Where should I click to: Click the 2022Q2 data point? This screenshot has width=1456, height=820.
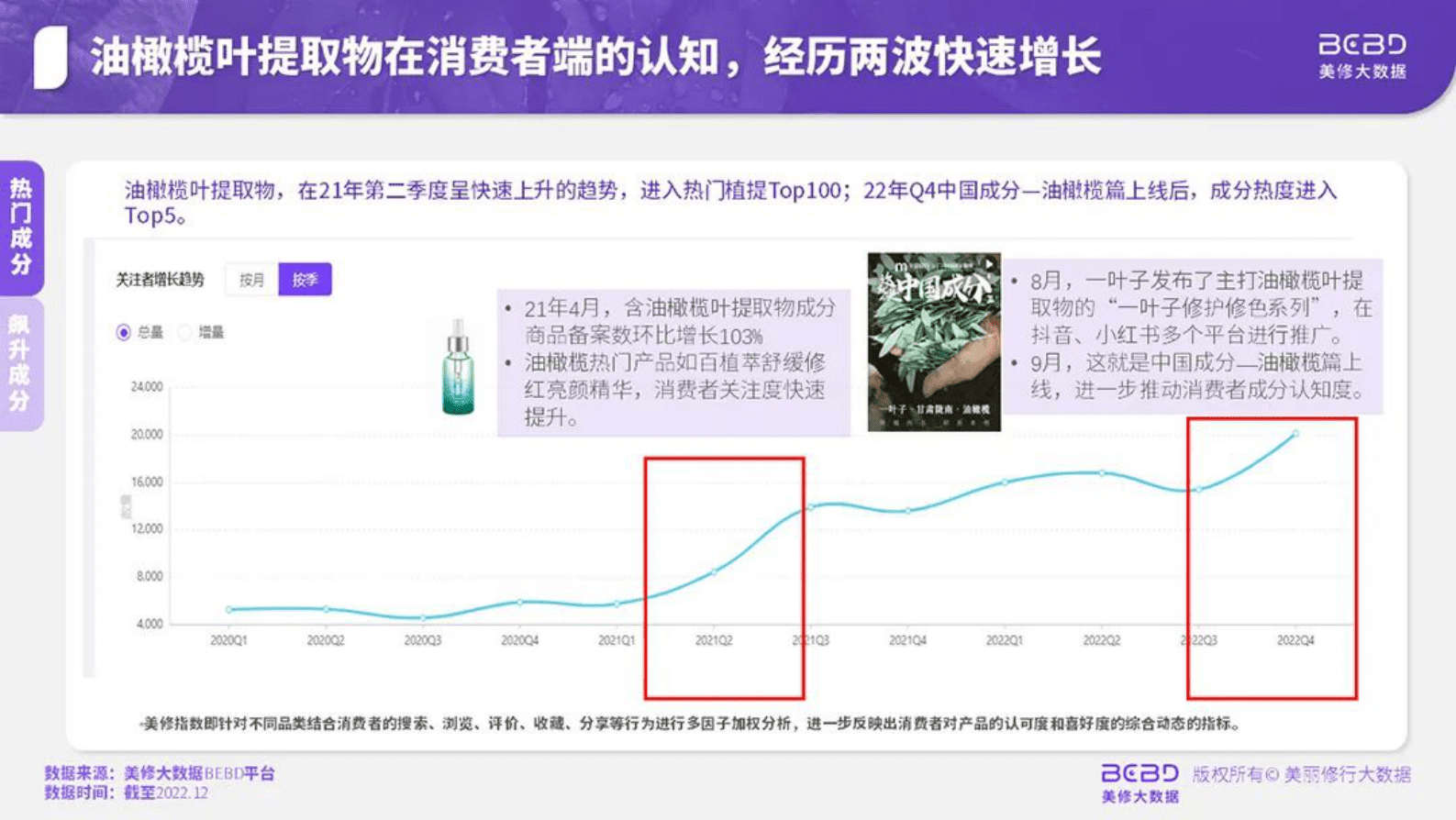(1102, 473)
